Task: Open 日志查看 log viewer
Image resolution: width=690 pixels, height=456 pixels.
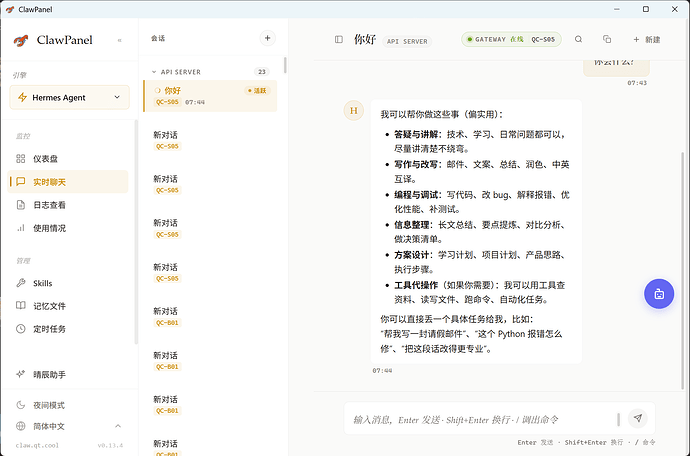Action: tap(68, 205)
